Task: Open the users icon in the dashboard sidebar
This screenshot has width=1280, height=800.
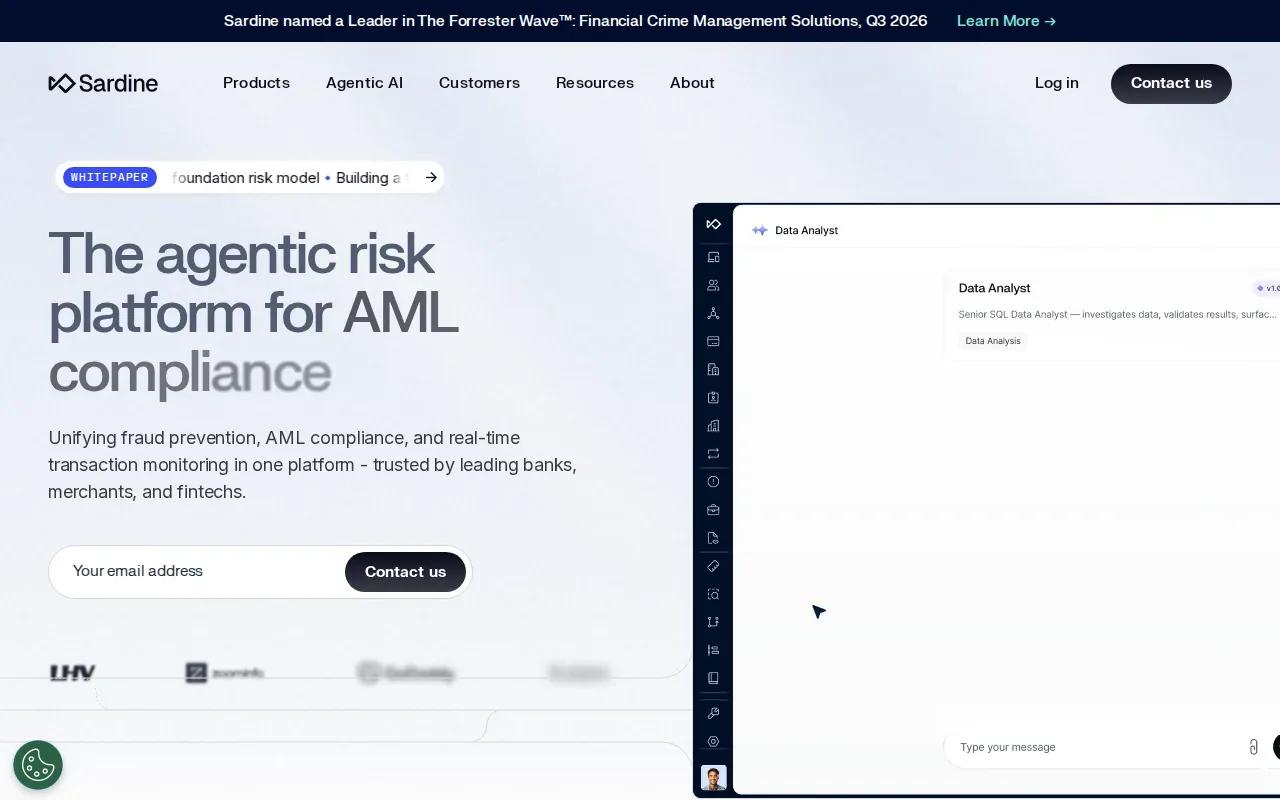Action: tap(713, 285)
